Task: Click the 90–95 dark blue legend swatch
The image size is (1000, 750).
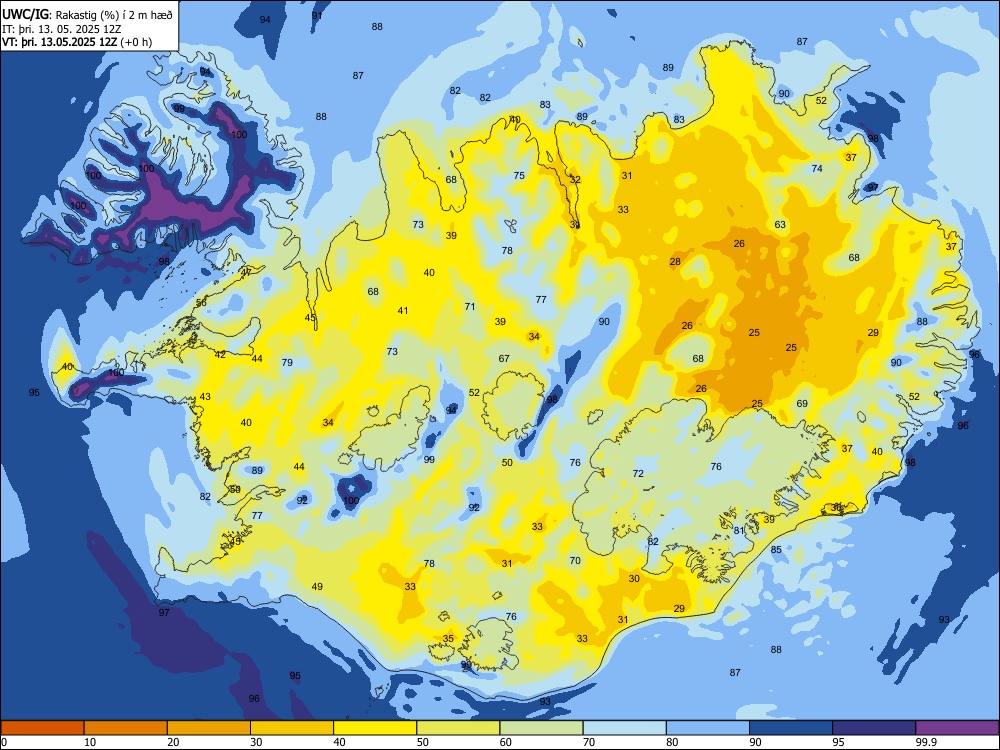Action: (791, 728)
